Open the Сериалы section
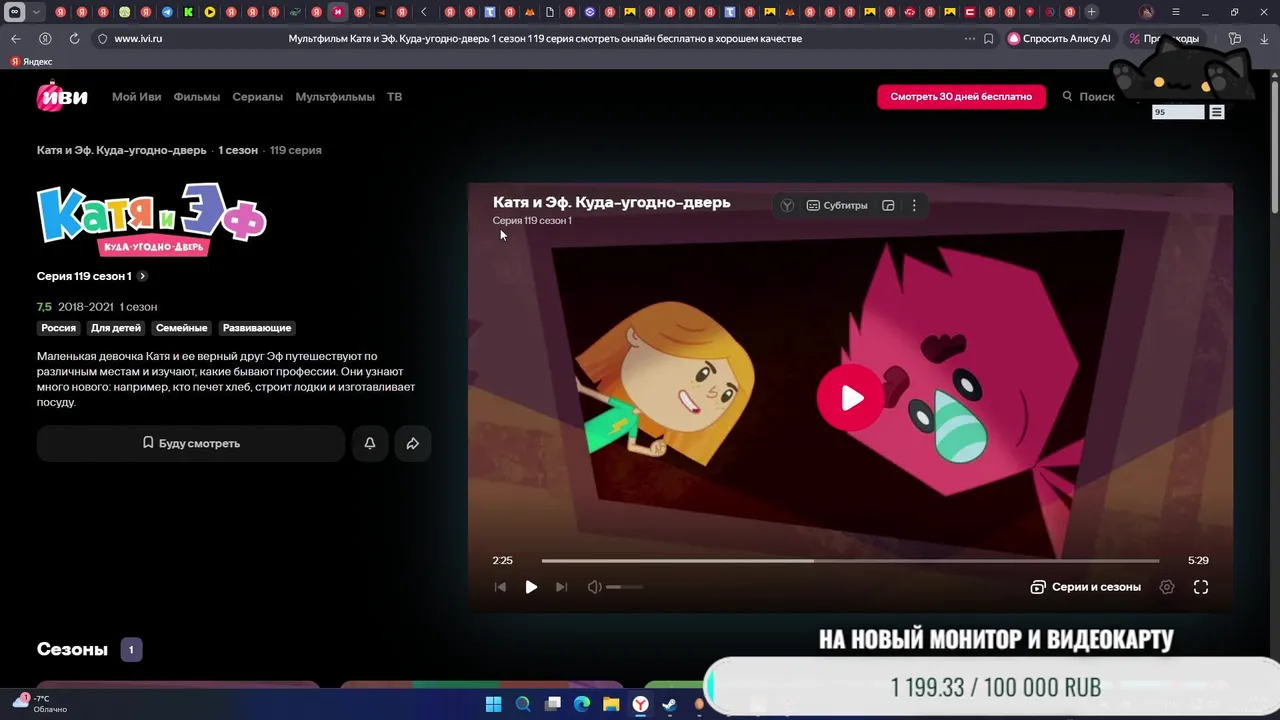Screen dimensions: 1280x720 click(x=257, y=97)
